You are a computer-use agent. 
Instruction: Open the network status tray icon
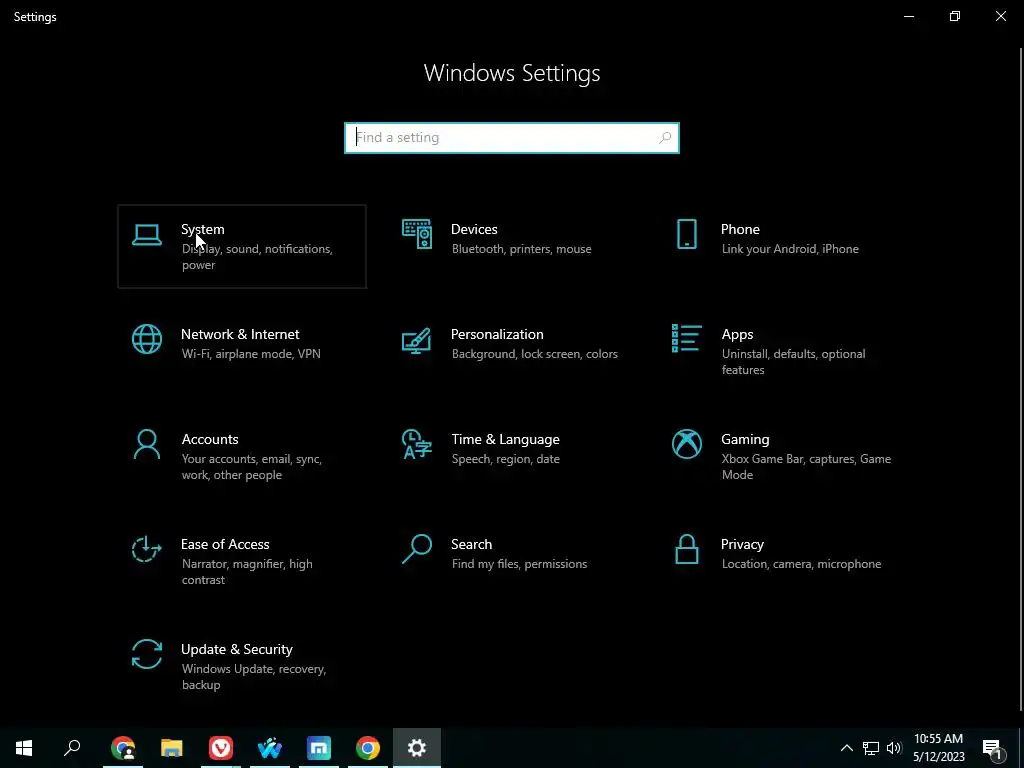pos(871,748)
